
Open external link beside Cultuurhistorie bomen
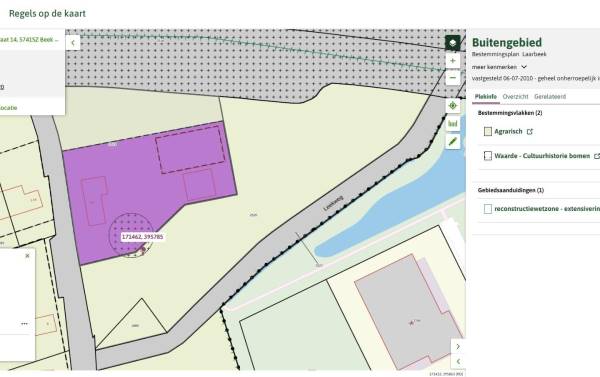pyautogui.click(x=596, y=156)
